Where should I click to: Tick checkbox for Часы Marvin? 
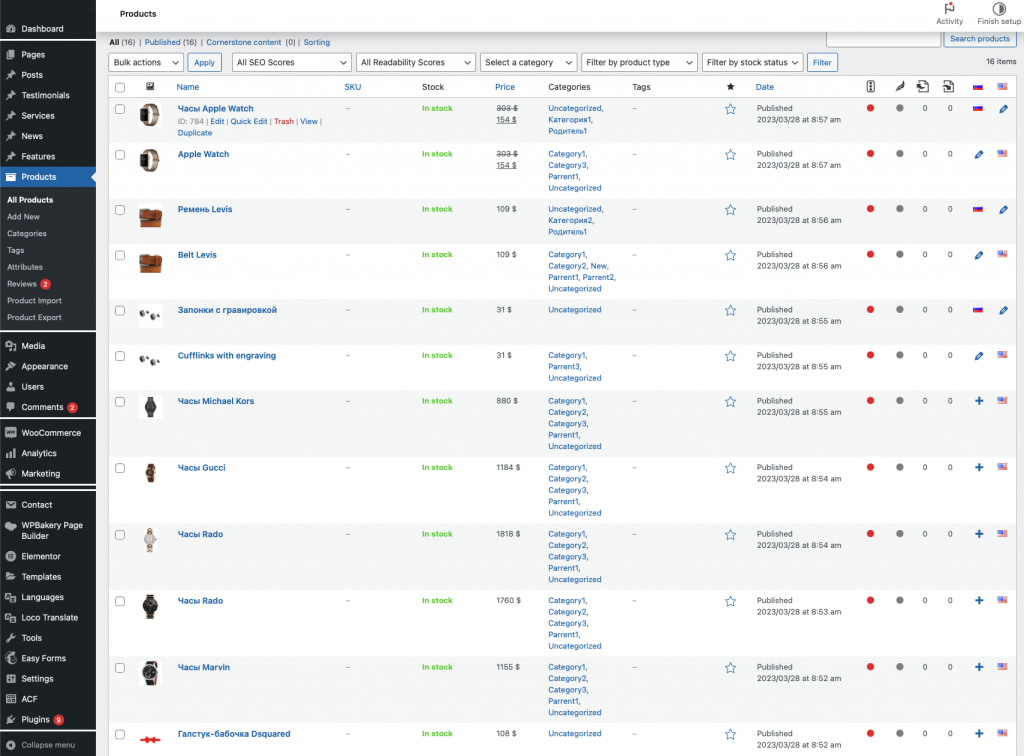point(120,668)
